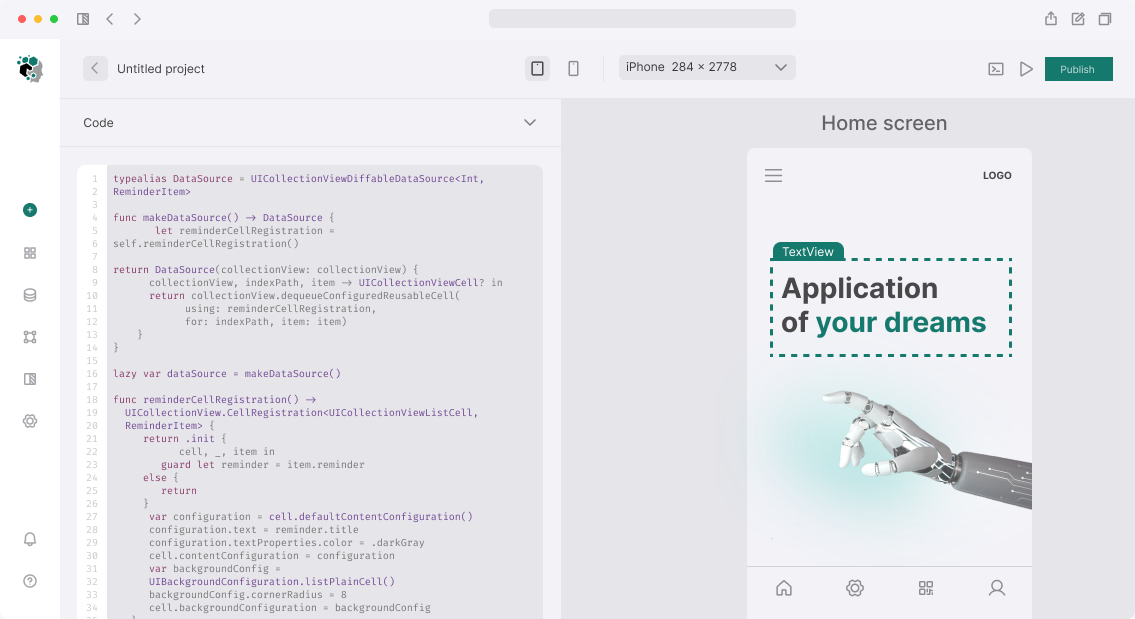Open the database icon in sidebar
Viewport: 1135px width, 619px height.
tap(30, 295)
